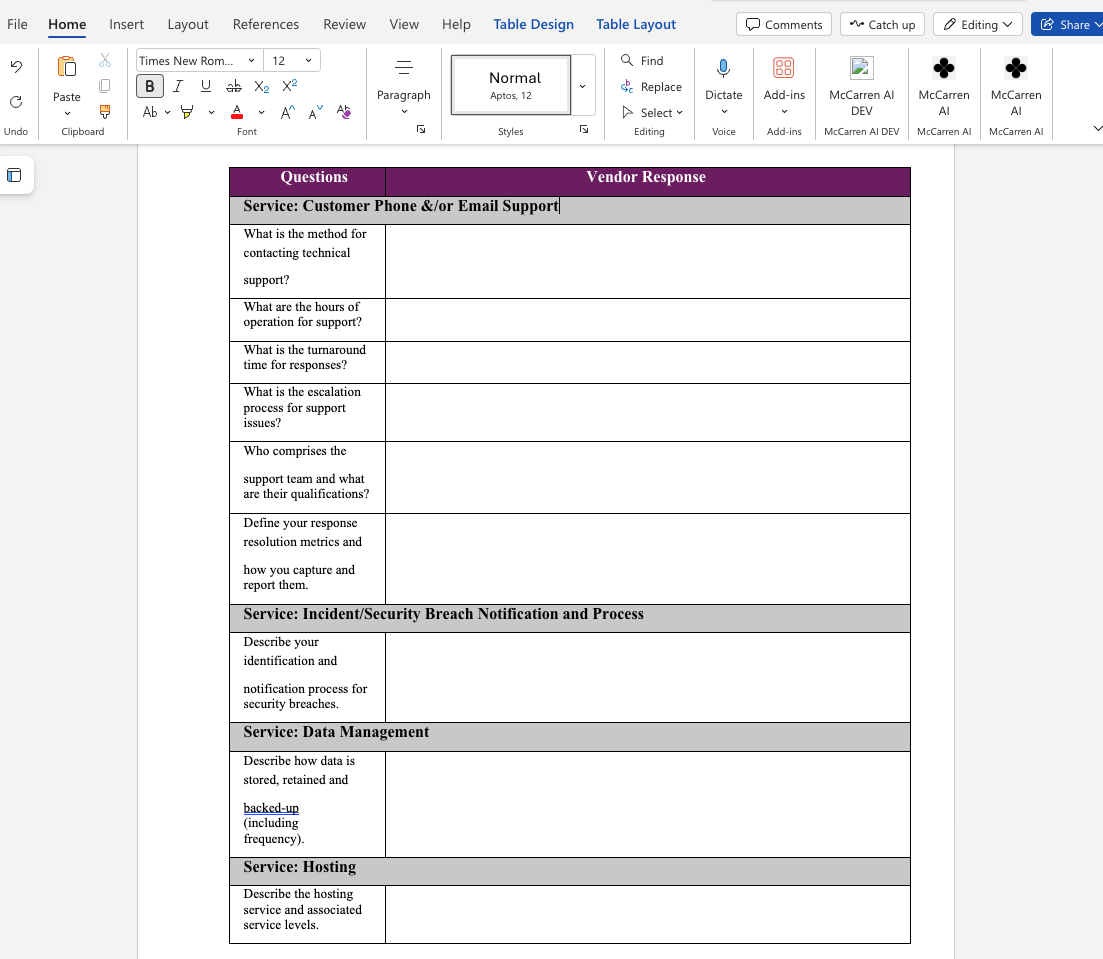Toggle Italic formatting
The height and width of the screenshot is (959, 1103).
[178, 86]
